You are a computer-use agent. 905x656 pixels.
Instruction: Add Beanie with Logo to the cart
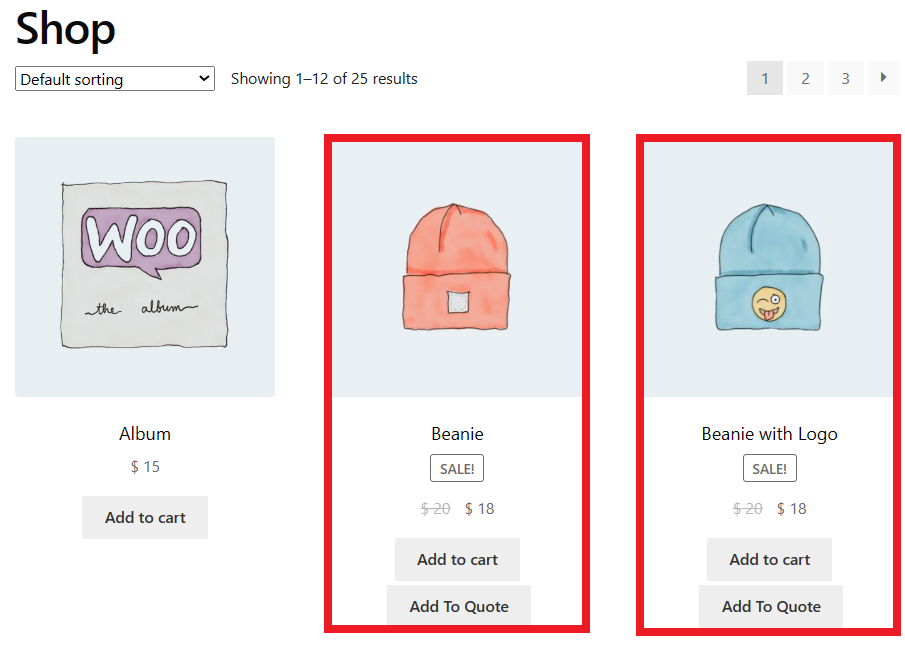(x=769, y=559)
